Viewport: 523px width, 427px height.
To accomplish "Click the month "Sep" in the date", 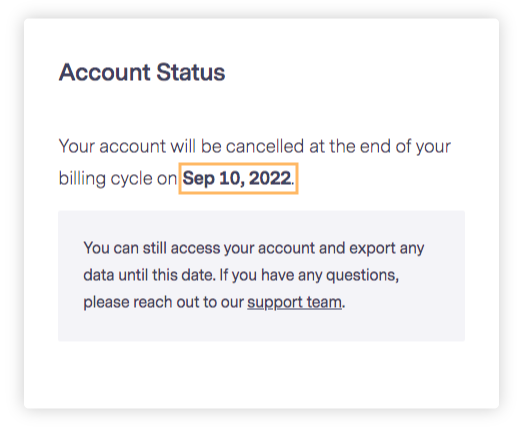I will tap(198, 179).
